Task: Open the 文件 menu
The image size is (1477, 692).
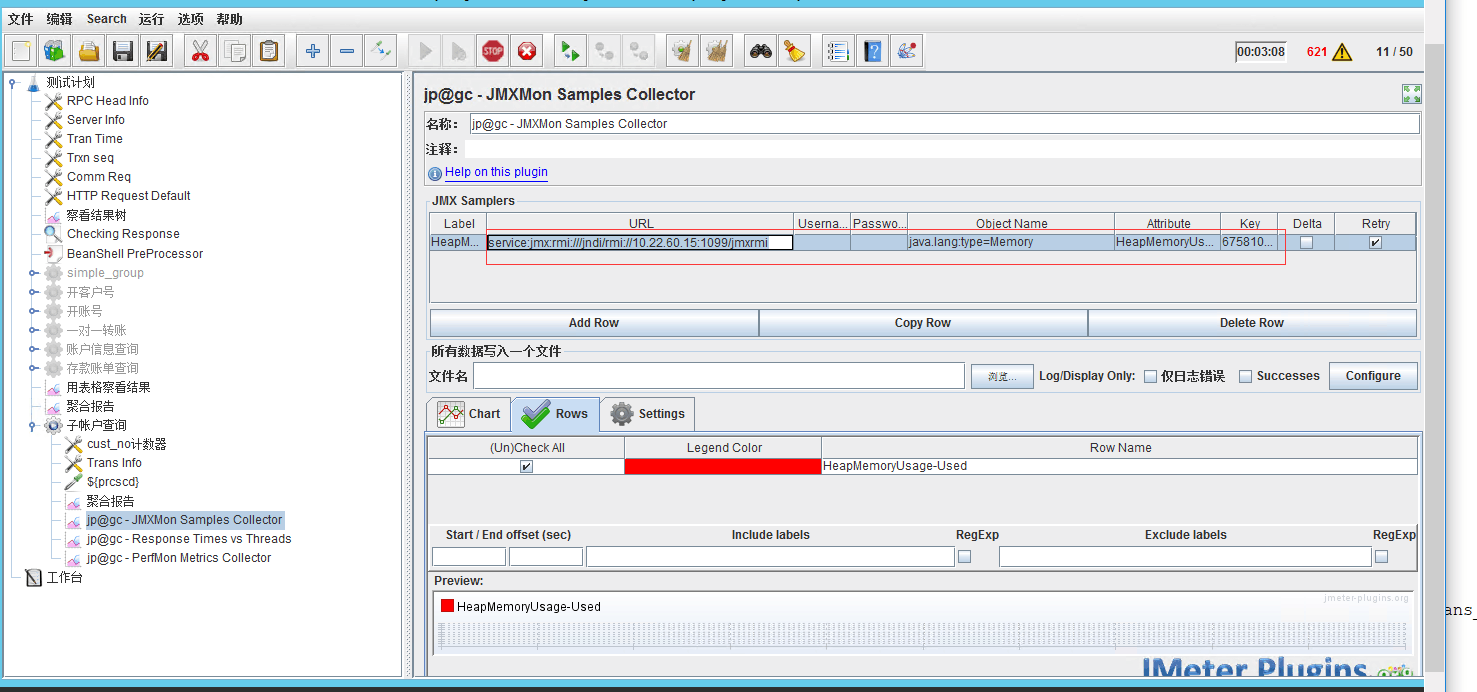Action: pyautogui.click(x=20, y=19)
